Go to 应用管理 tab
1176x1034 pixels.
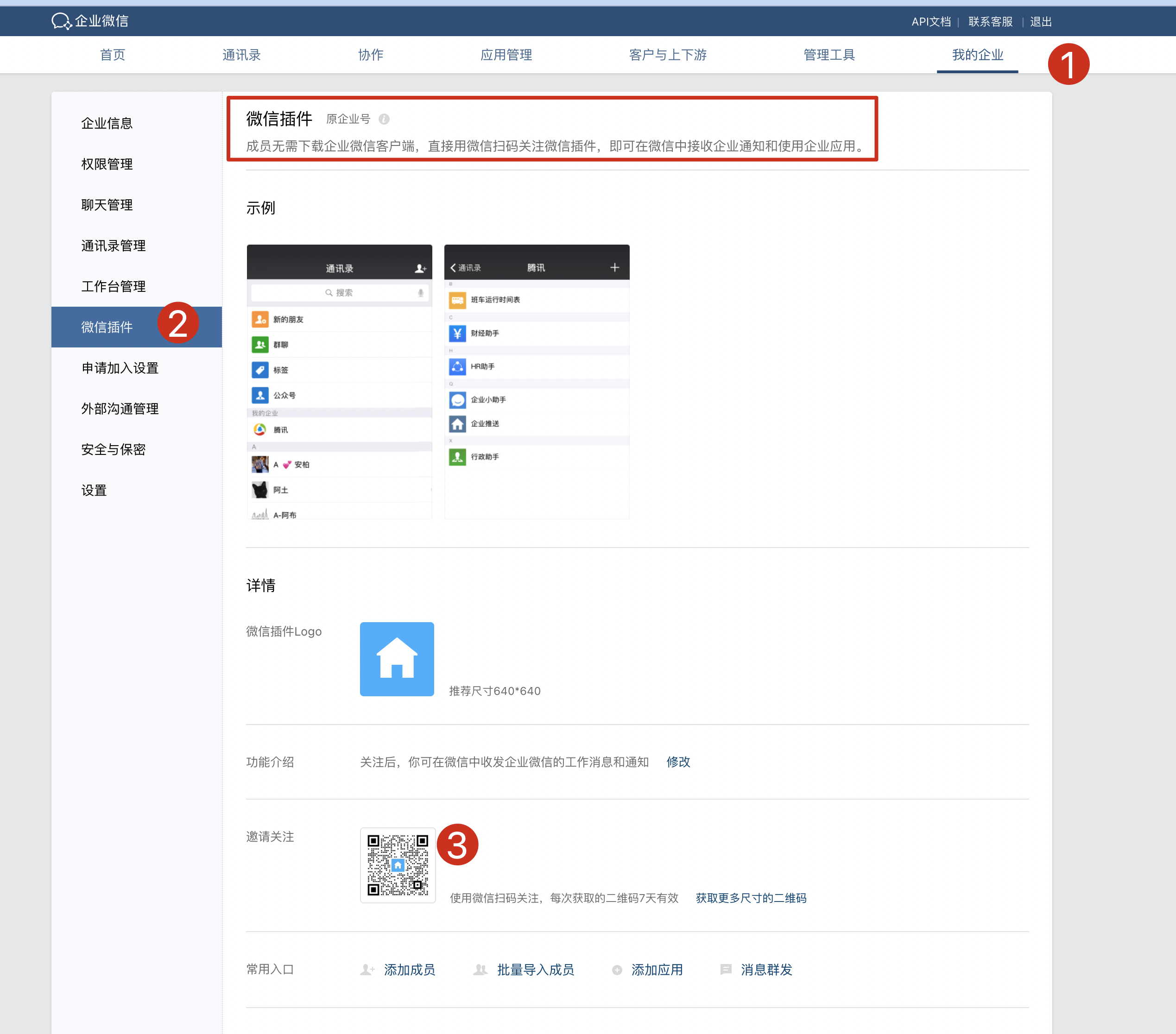[x=506, y=55]
